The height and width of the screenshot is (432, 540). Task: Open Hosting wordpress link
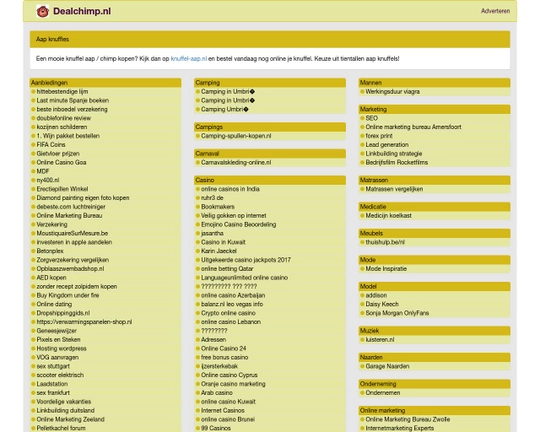(x=61, y=349)
